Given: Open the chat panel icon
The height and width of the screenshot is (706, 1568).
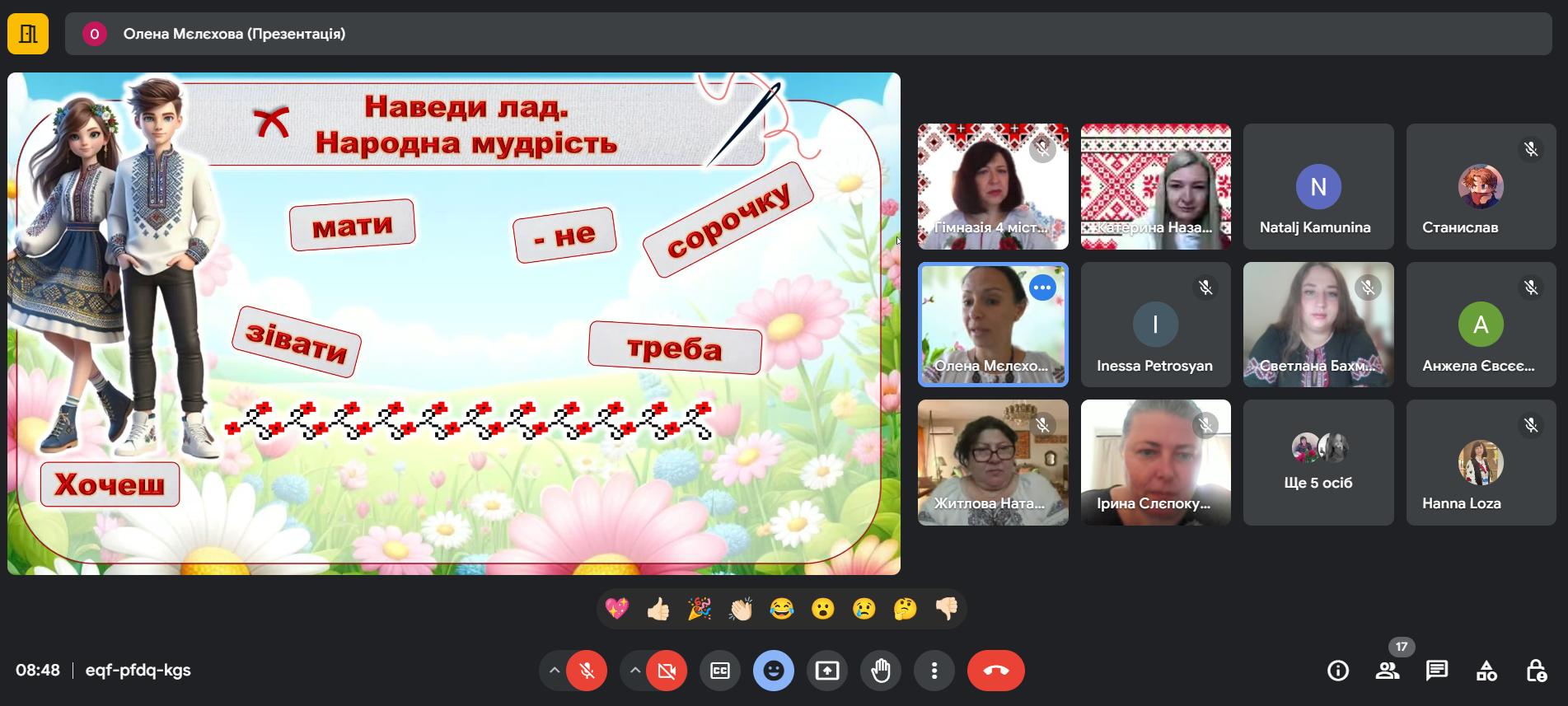Looking at the screenshot, I should [1436, 671].
